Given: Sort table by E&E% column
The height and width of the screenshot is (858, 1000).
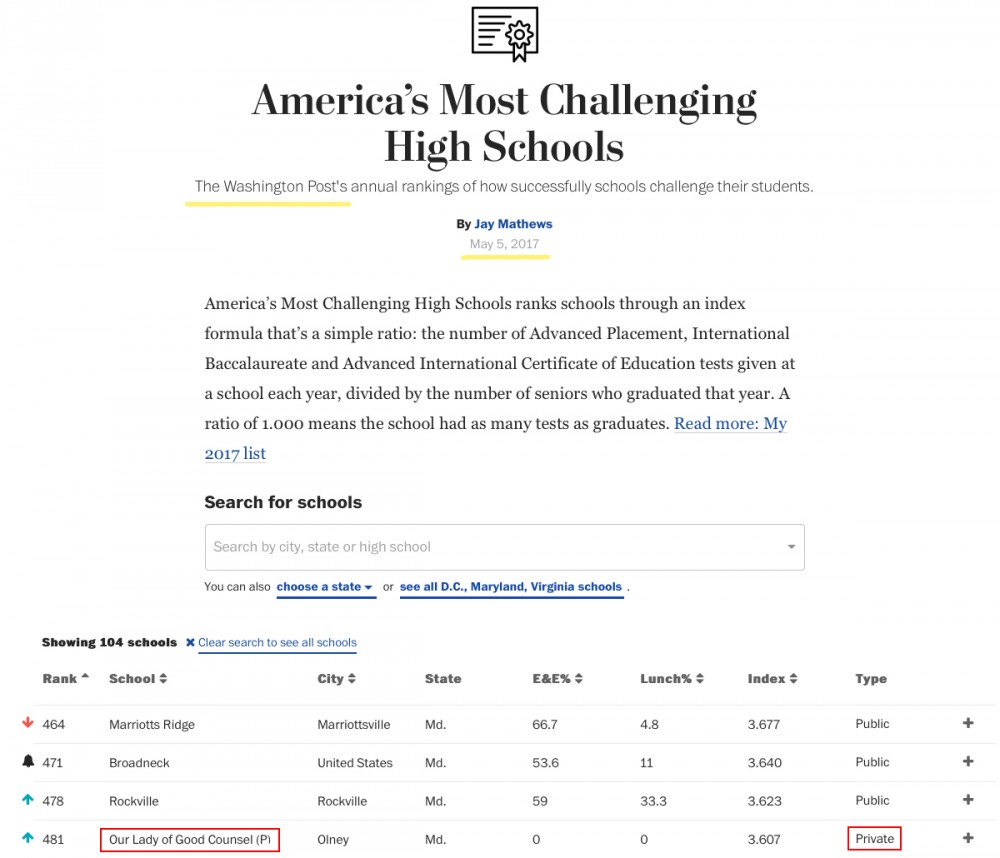Looking at the screenshot, I should 557,678.
